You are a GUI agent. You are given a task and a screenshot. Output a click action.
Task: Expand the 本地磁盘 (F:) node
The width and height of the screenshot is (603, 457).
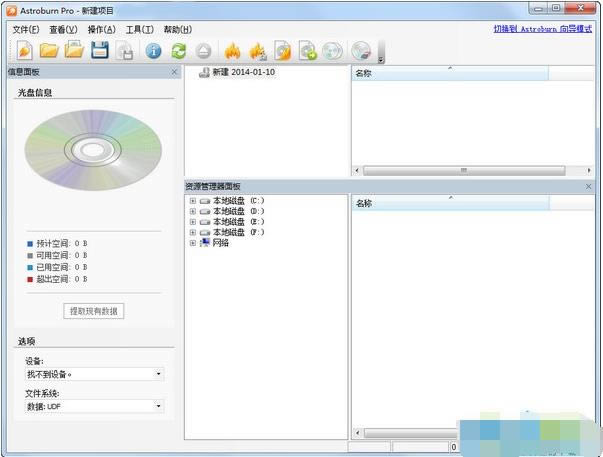[x=193, y=232]
